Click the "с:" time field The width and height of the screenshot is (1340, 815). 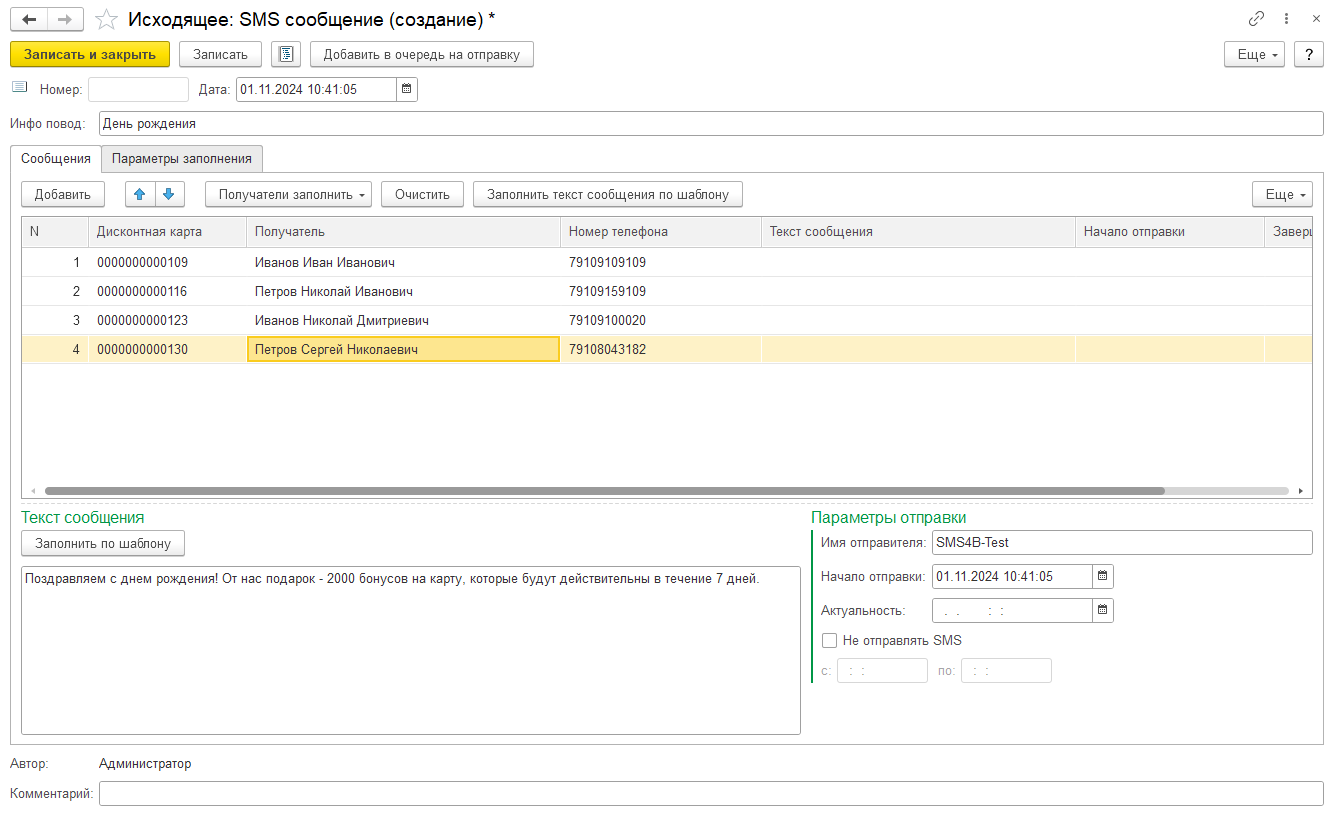[882, 671]
